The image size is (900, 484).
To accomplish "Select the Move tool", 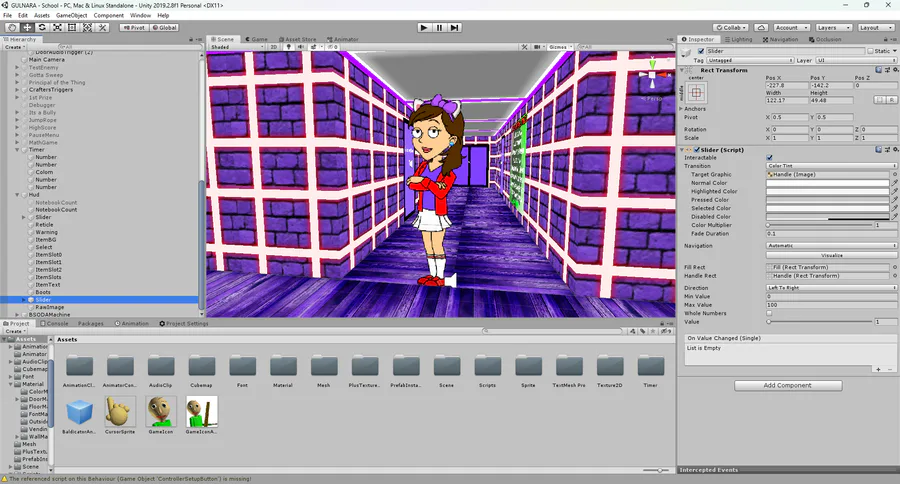I will tap(27, 28).
